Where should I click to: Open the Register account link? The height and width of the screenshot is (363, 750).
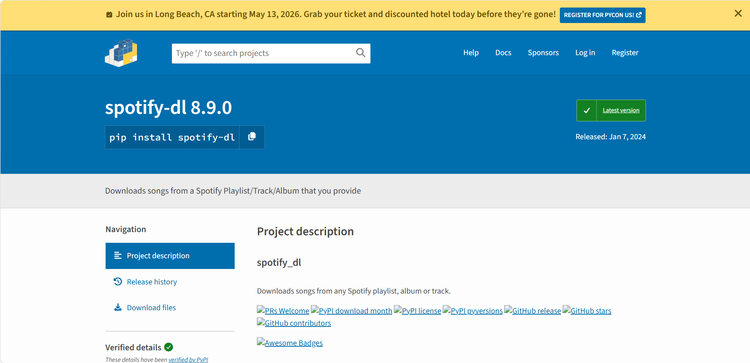tap(625, 53)
